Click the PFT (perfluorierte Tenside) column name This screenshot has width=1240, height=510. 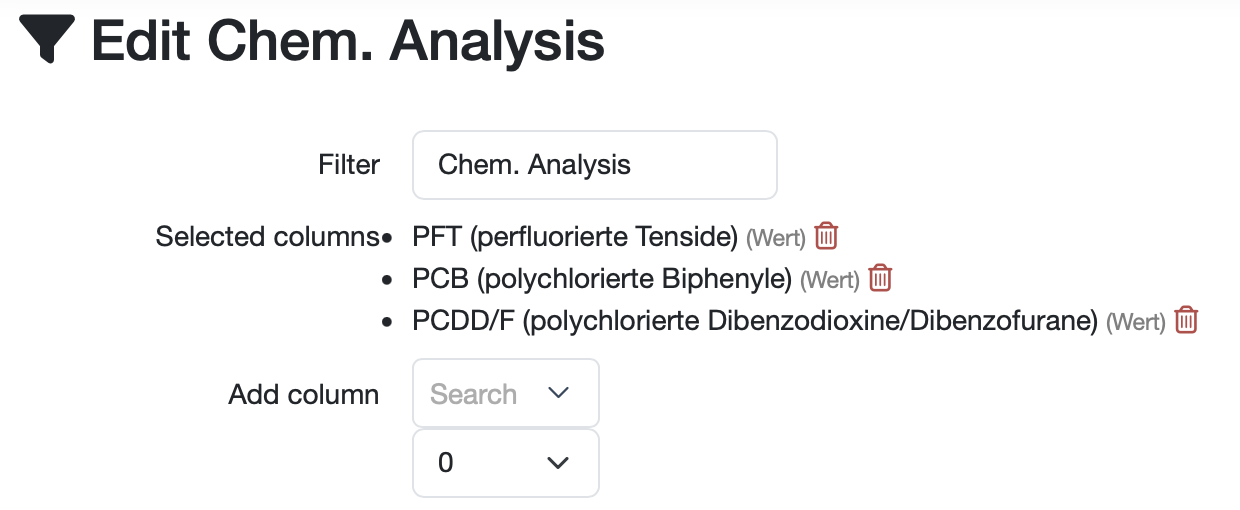[x=575, y=238]
